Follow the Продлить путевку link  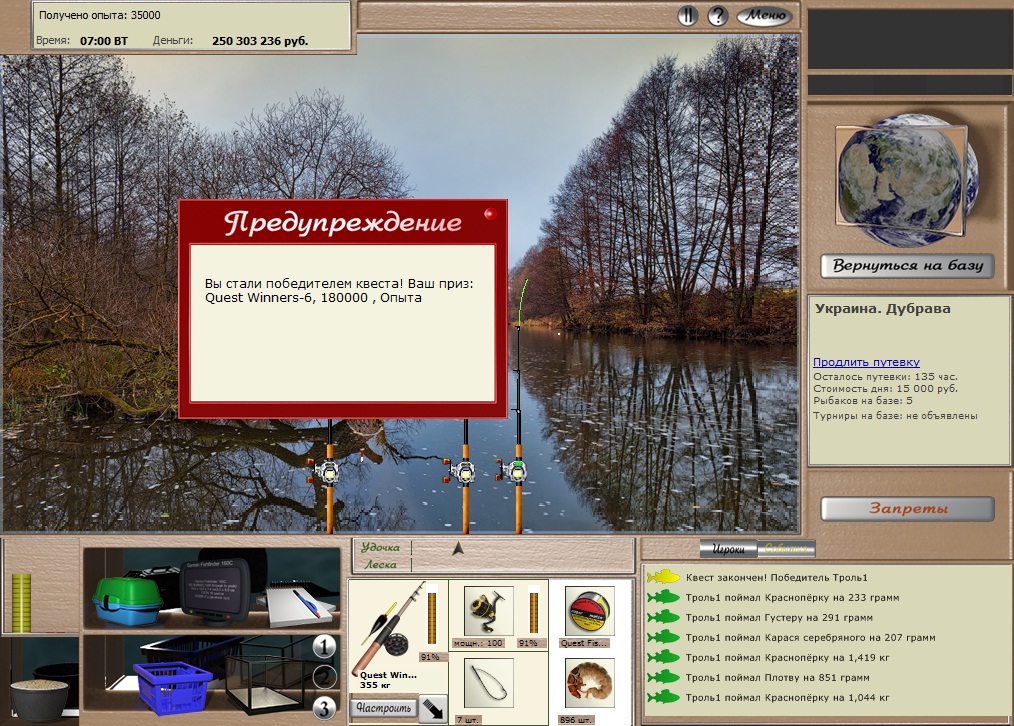(866, 362)
